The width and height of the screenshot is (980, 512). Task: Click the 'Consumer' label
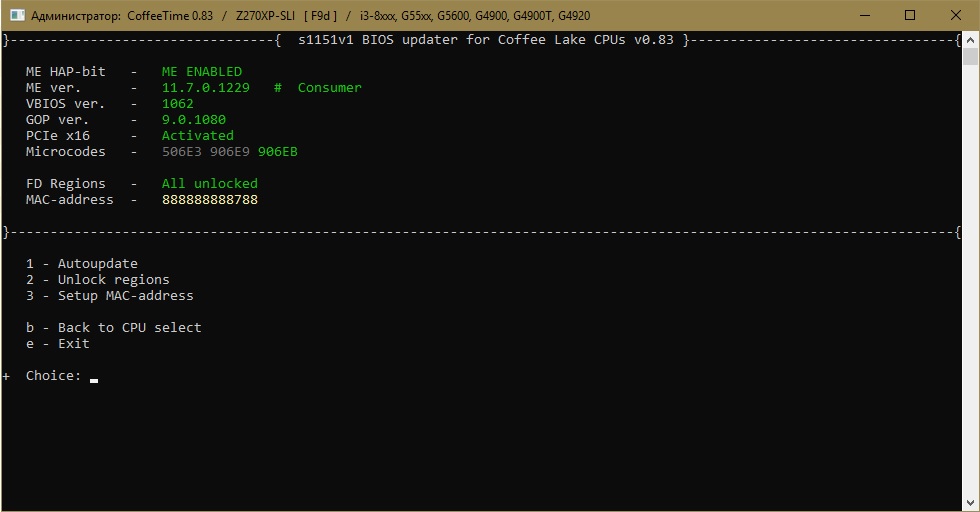pos(329,88)
